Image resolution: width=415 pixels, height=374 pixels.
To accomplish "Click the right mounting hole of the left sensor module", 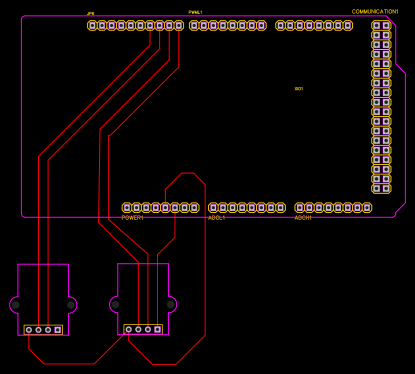I will pos(71,305).
